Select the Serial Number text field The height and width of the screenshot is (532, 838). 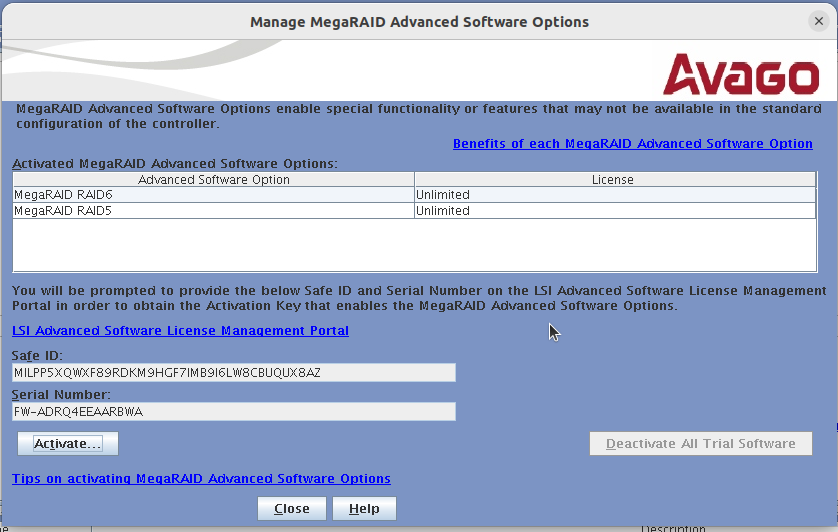234,412
